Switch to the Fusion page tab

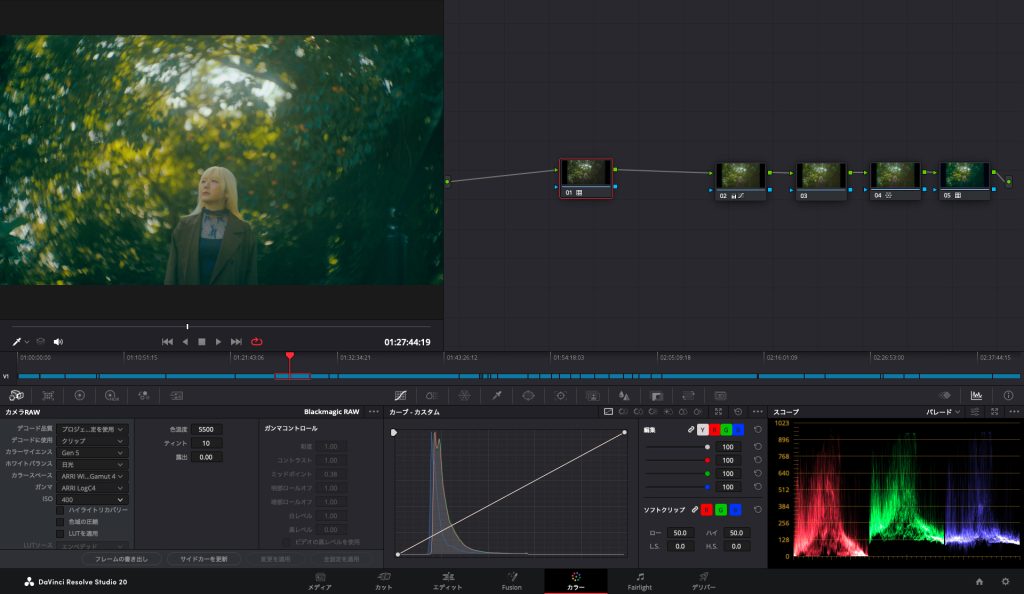tap(511, 581)
